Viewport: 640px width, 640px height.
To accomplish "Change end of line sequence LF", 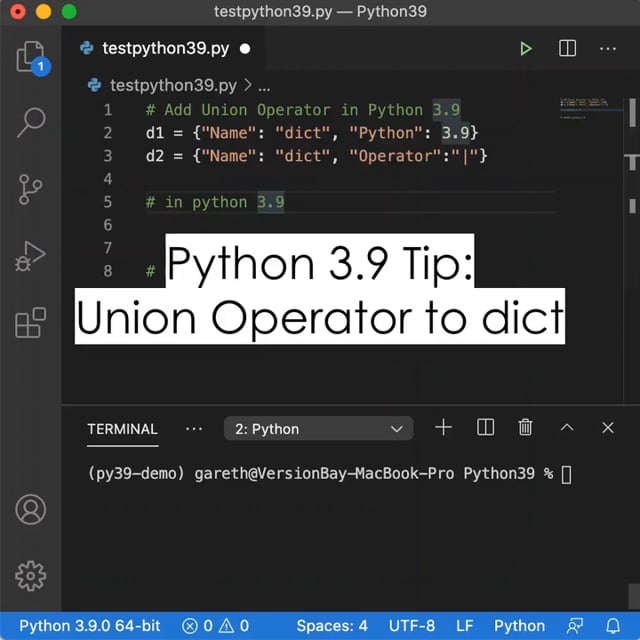I will (464, 625).
